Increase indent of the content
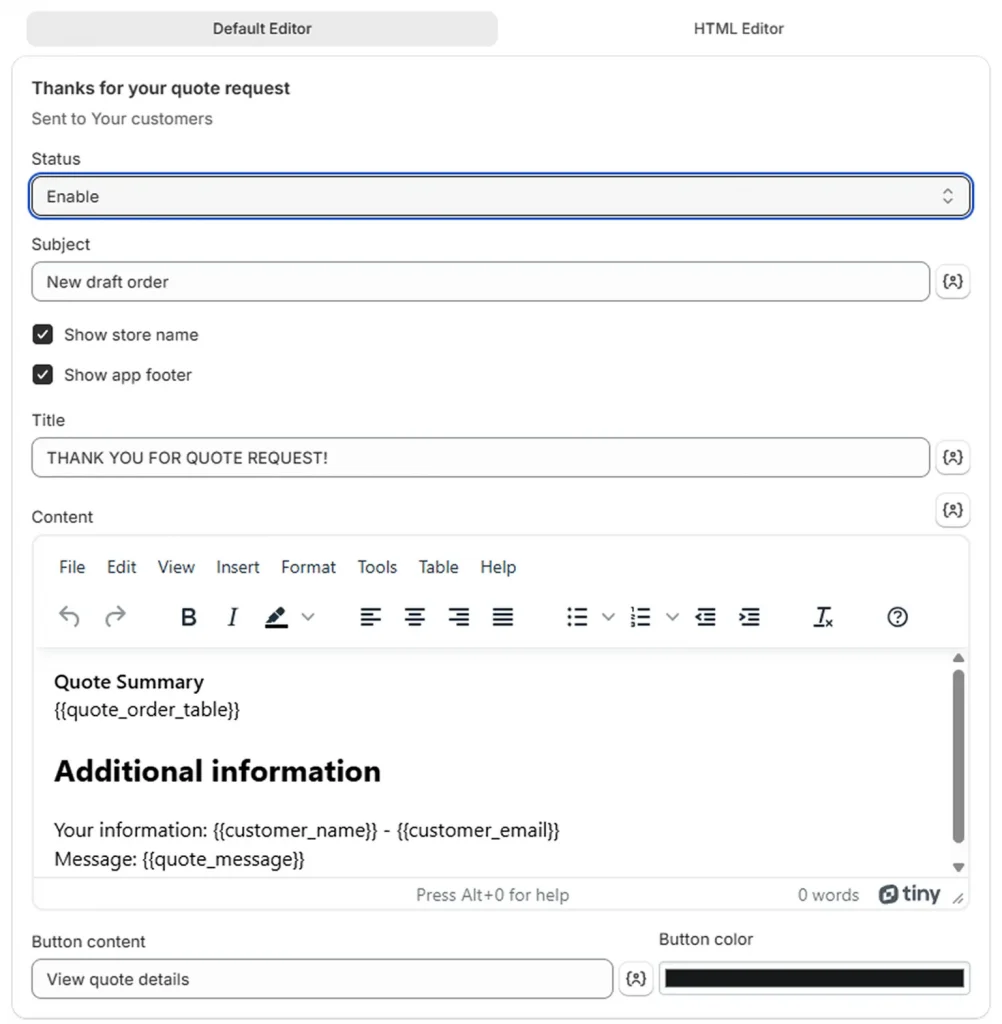The height and width of the screenshot is (1024, 1002). point(749,617)
